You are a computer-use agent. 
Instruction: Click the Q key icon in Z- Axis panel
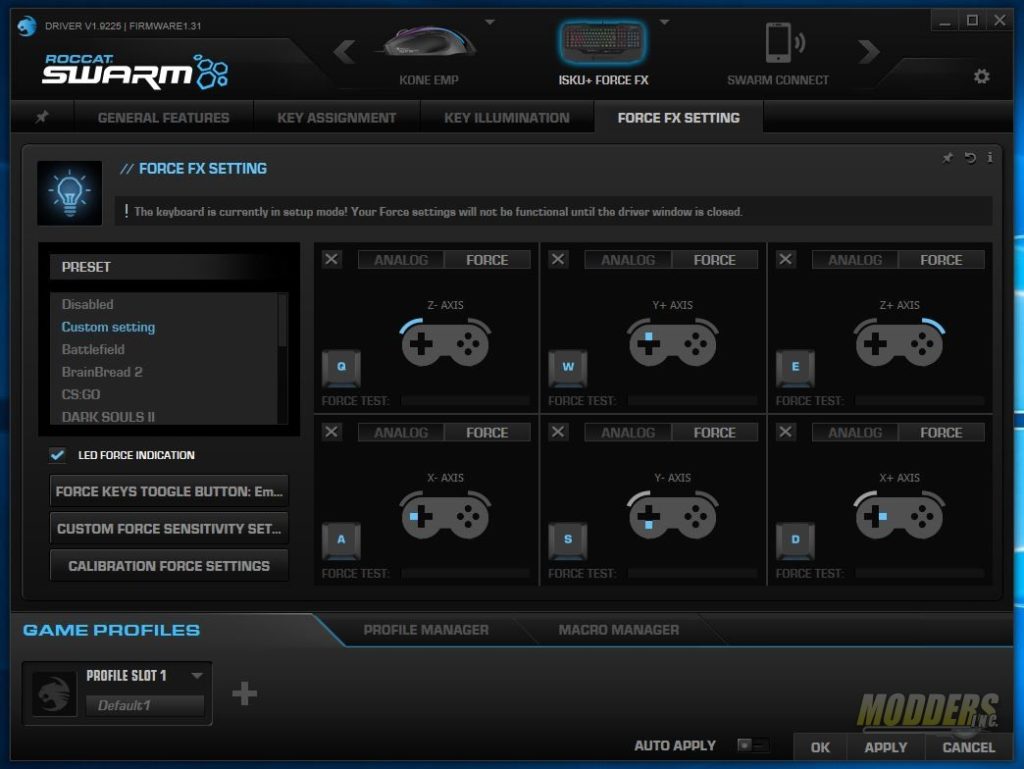341,367
